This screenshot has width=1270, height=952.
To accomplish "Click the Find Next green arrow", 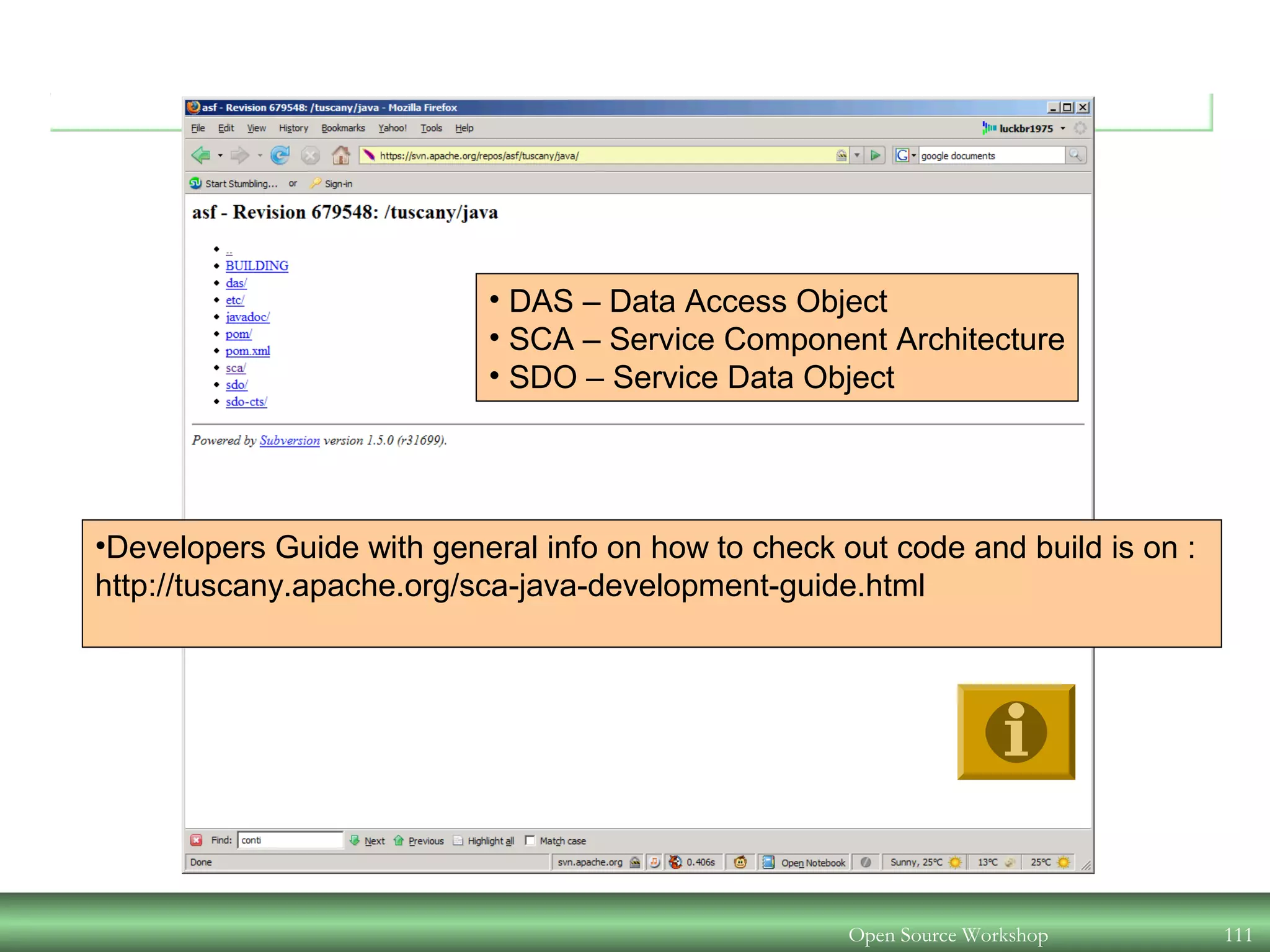I will pos(354,840).
